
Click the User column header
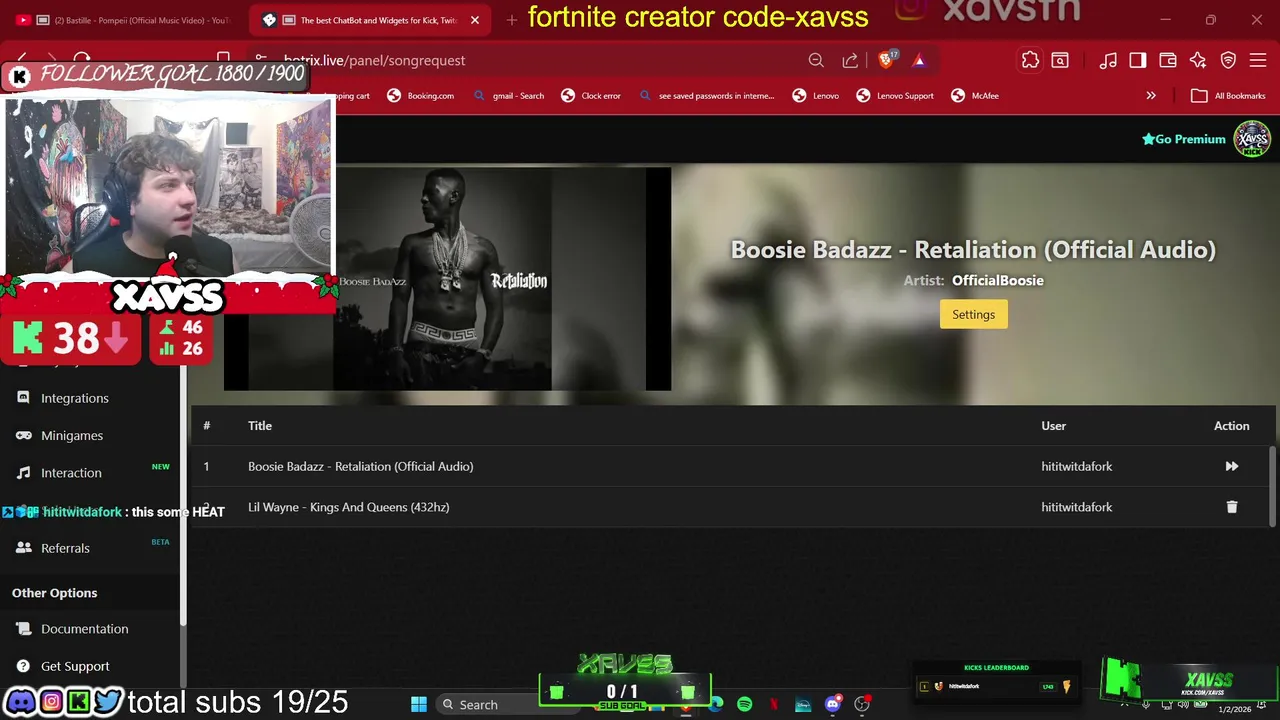[x=1054, y=426]
